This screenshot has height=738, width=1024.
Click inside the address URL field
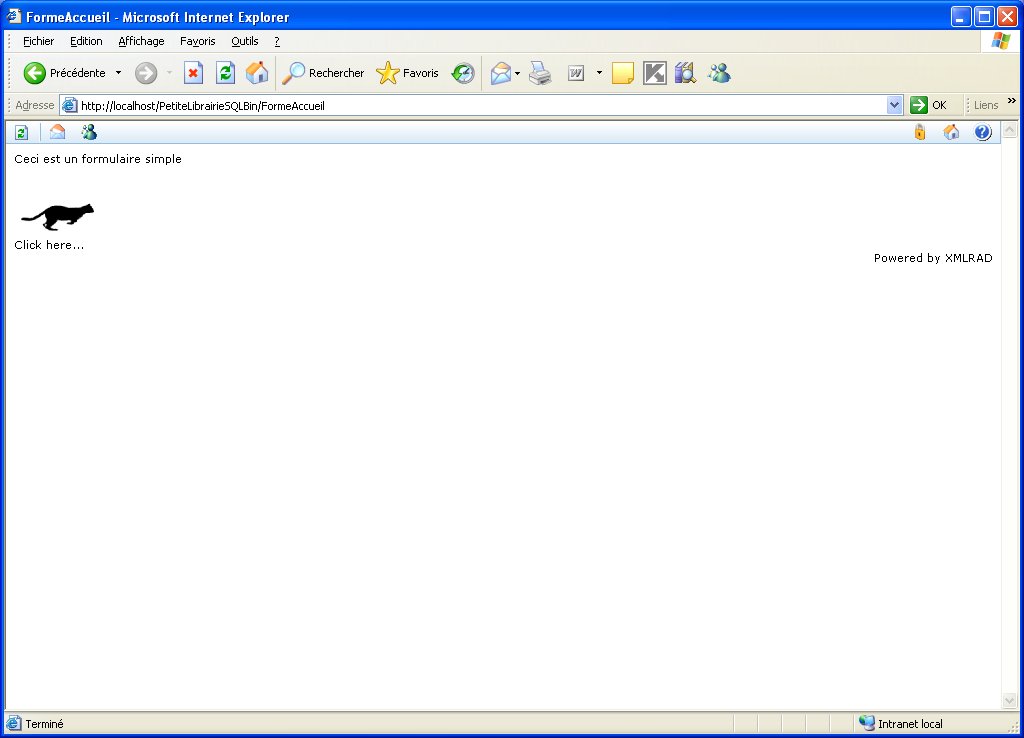click(480, 105)
